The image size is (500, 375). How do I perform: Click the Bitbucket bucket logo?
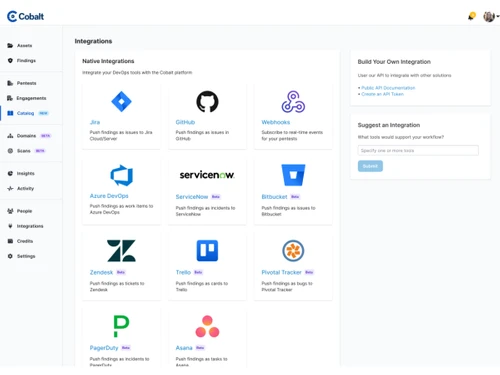click(x=293, y=175)
